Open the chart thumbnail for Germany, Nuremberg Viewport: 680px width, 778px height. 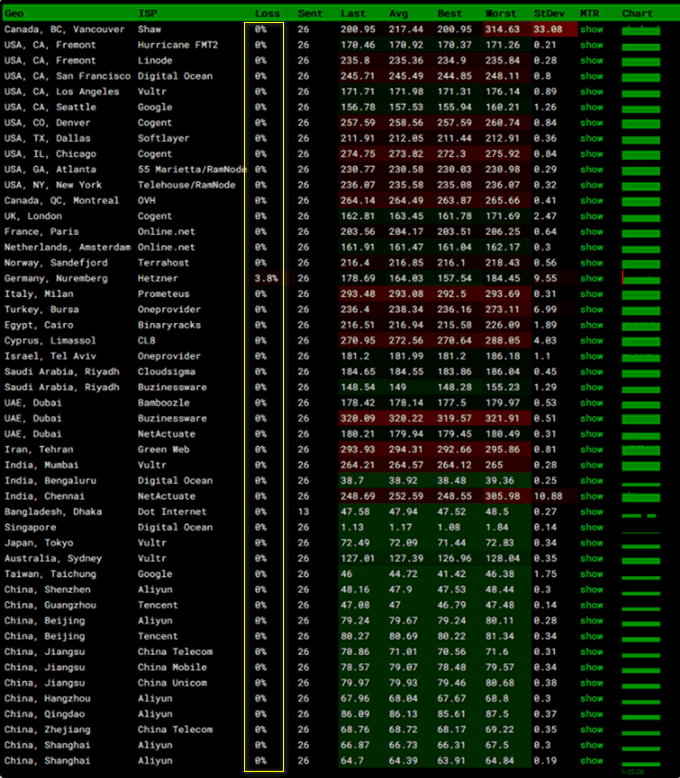pos(640,279)
